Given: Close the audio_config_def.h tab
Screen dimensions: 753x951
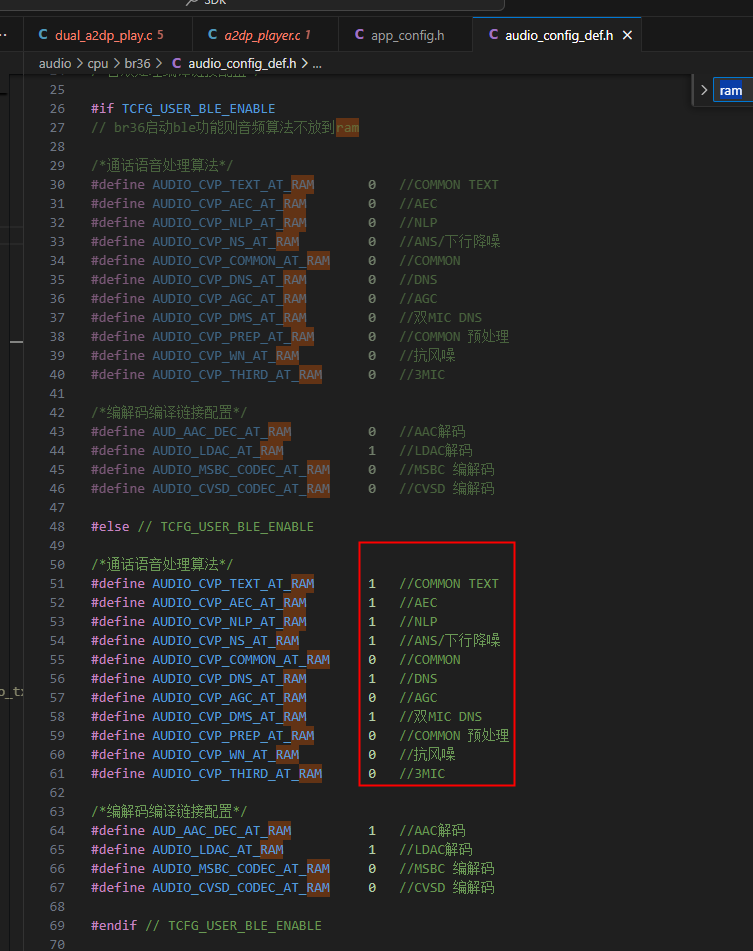Looking at the screenshot, I should pyautogui.click(x=628, y=35).
